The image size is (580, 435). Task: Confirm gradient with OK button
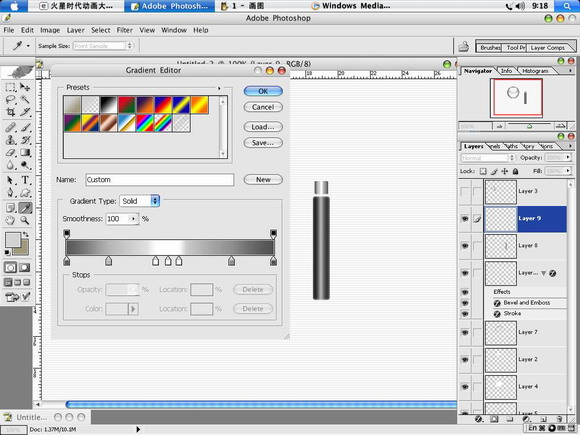coord(263,91)
